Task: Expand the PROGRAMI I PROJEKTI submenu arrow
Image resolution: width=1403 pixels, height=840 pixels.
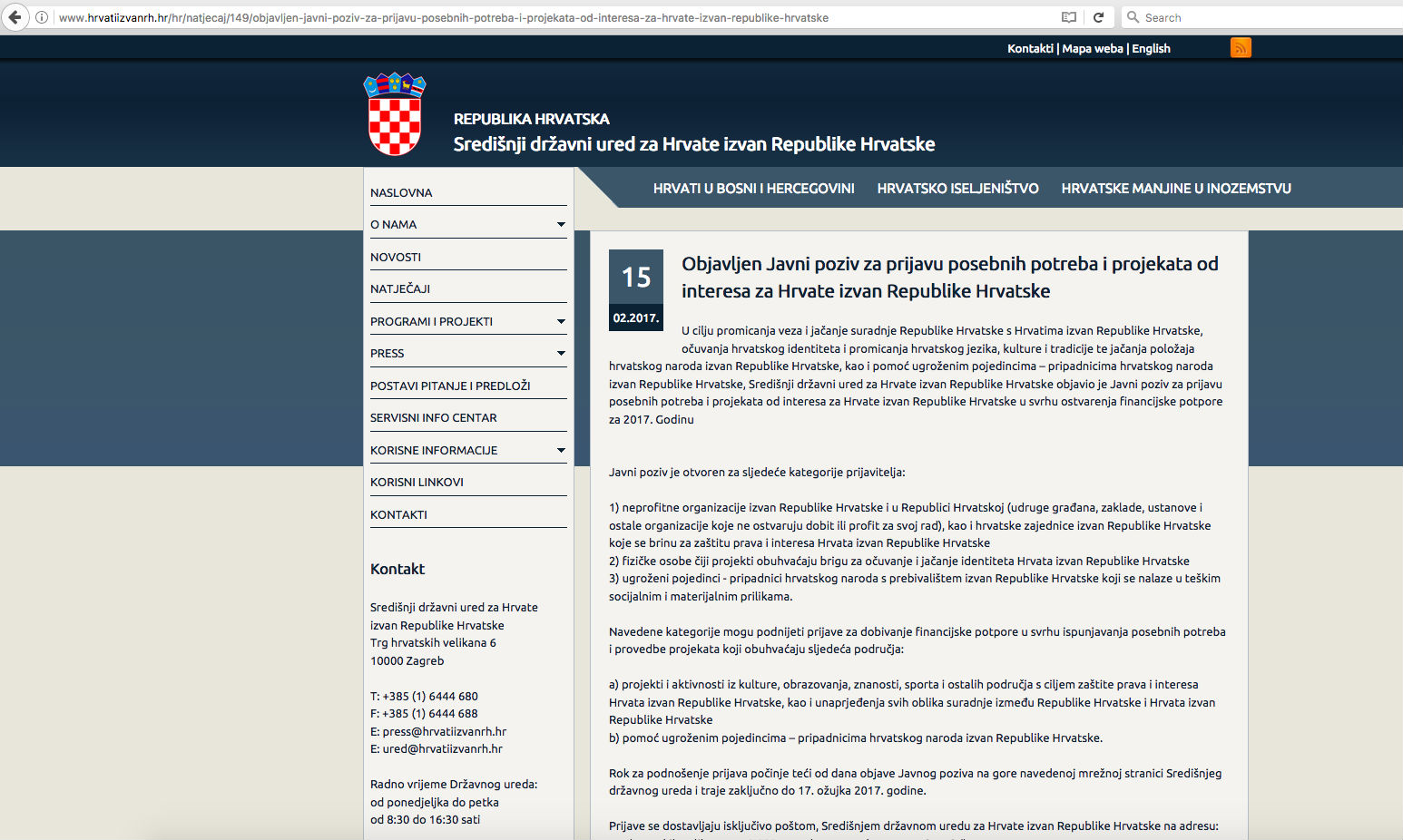Action: 561,322
